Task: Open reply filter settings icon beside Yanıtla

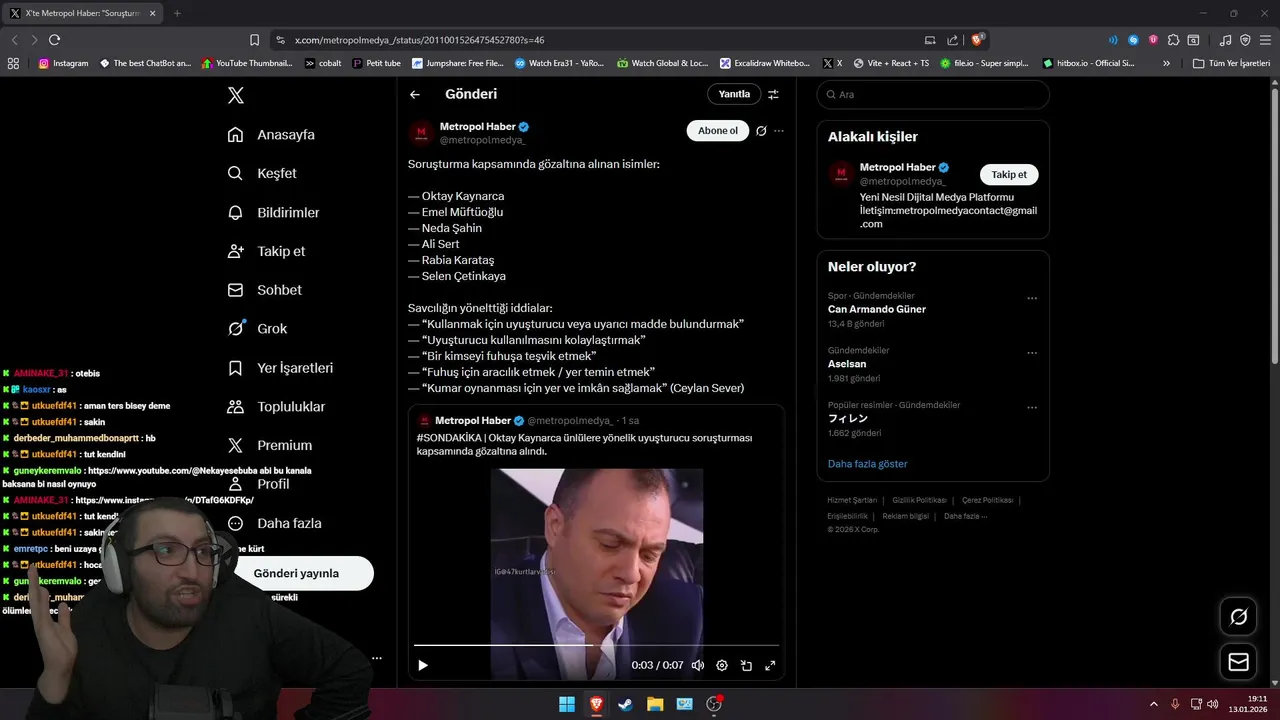Action: coord(773,94)
